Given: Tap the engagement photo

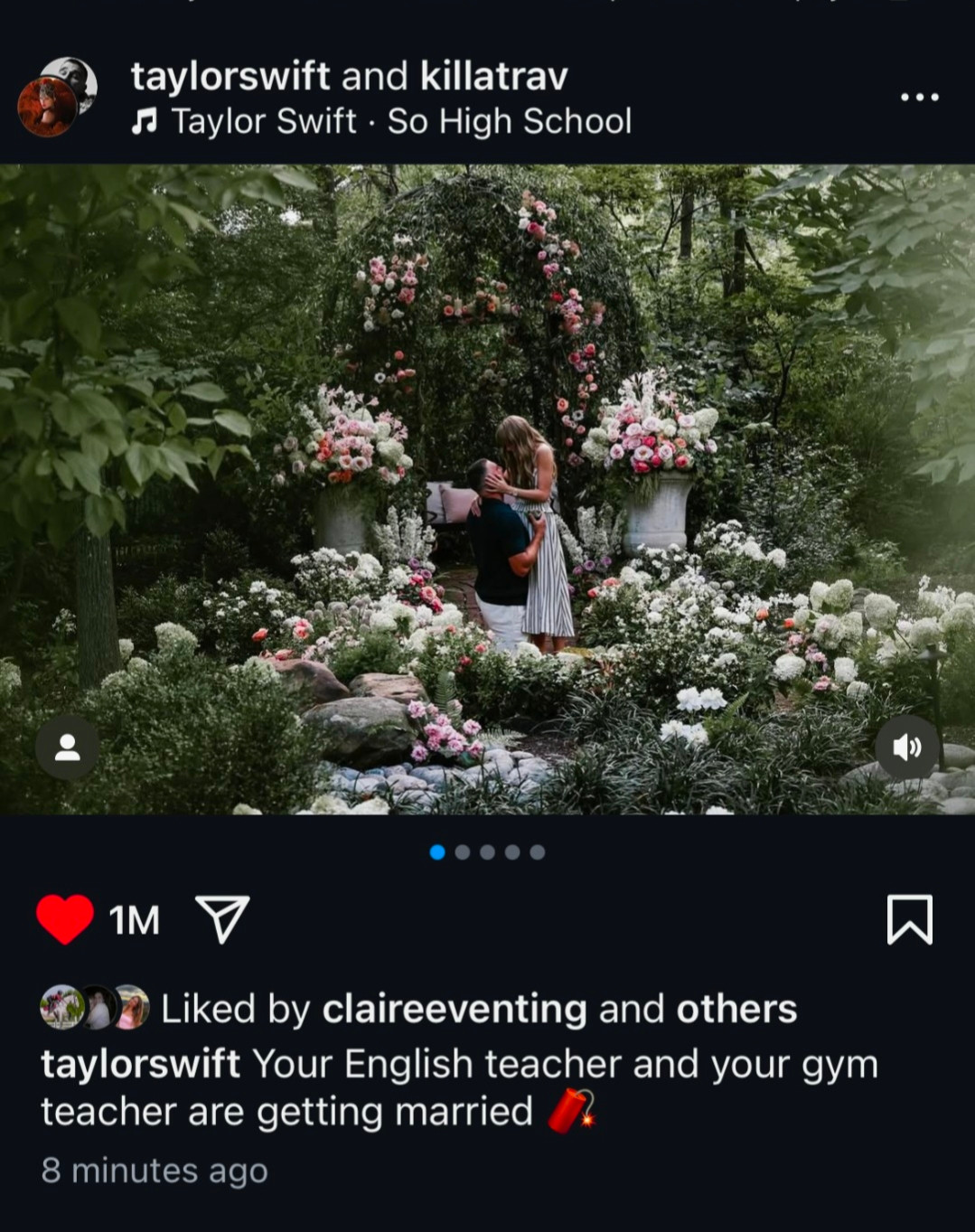Looking at the screenshot, I should [487, 489].
